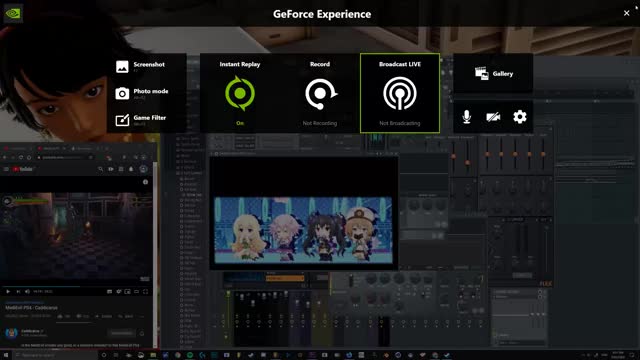The image size is (640, 360).
Task: Open the Game Filter option
Action: [x=140, y=120]
